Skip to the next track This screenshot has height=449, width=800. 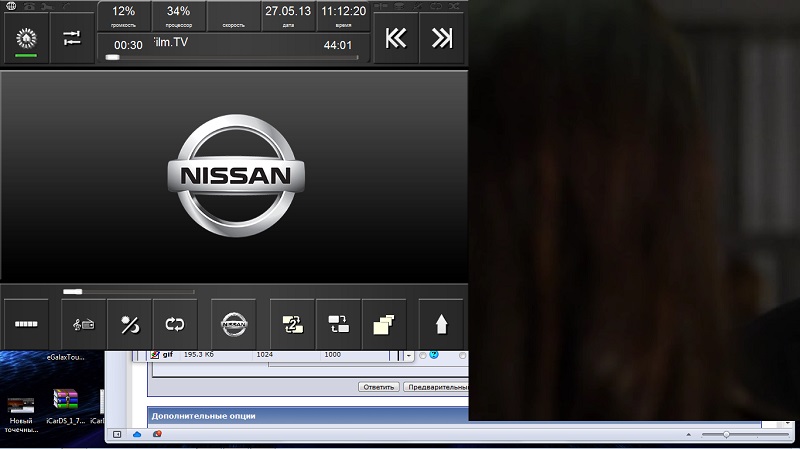tap(441, 38)
